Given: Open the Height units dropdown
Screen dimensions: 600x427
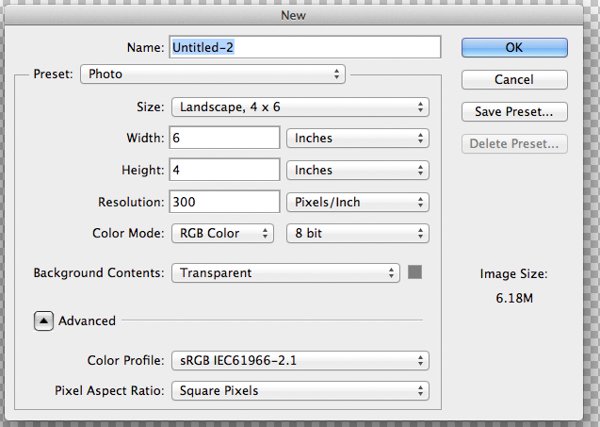Looking at the screenshot, I should click(x=358, y=170).
